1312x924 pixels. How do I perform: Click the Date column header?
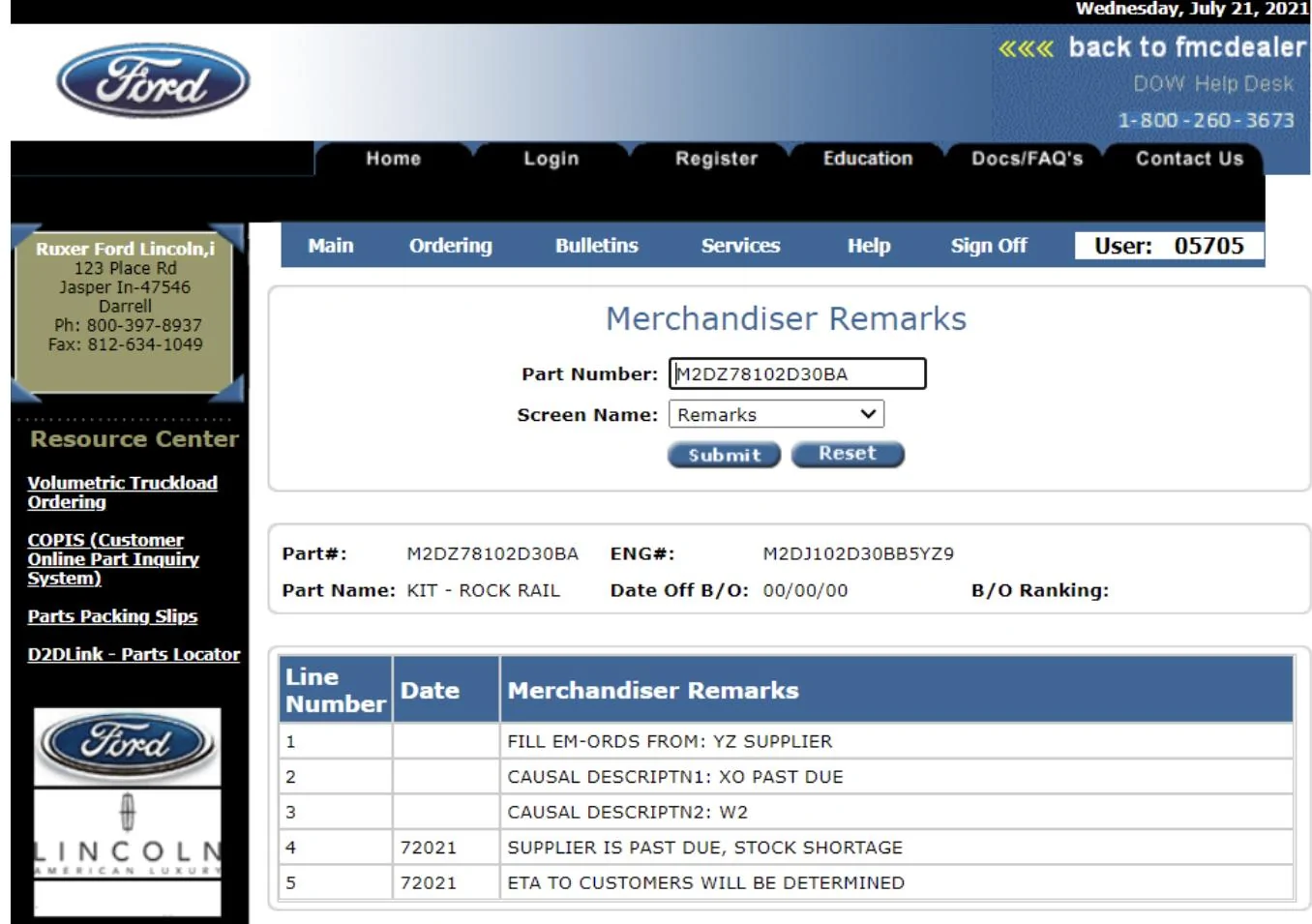click(446, 690)
